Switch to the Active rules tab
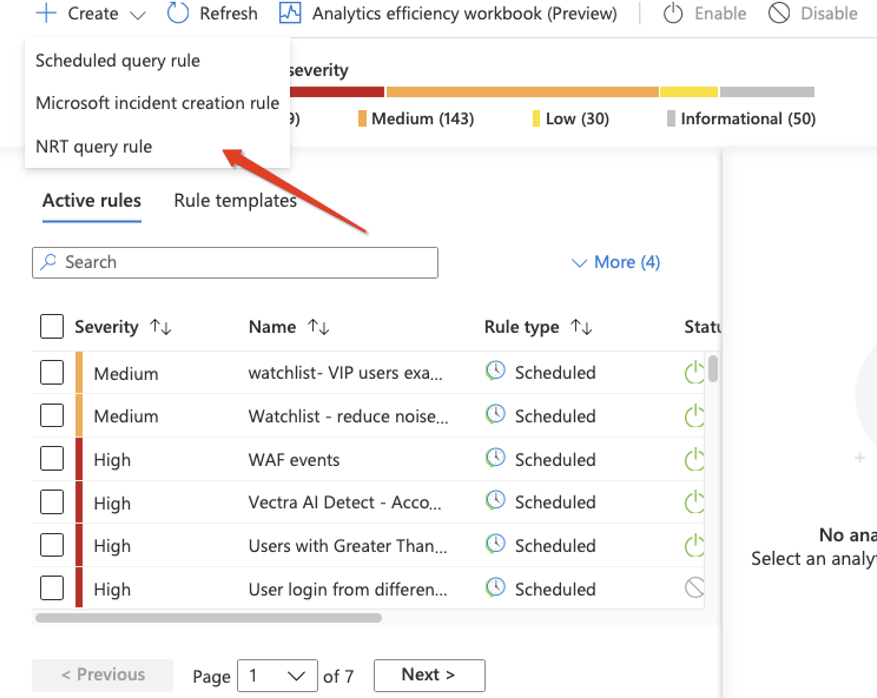877x698 pixels. (92, 200)
